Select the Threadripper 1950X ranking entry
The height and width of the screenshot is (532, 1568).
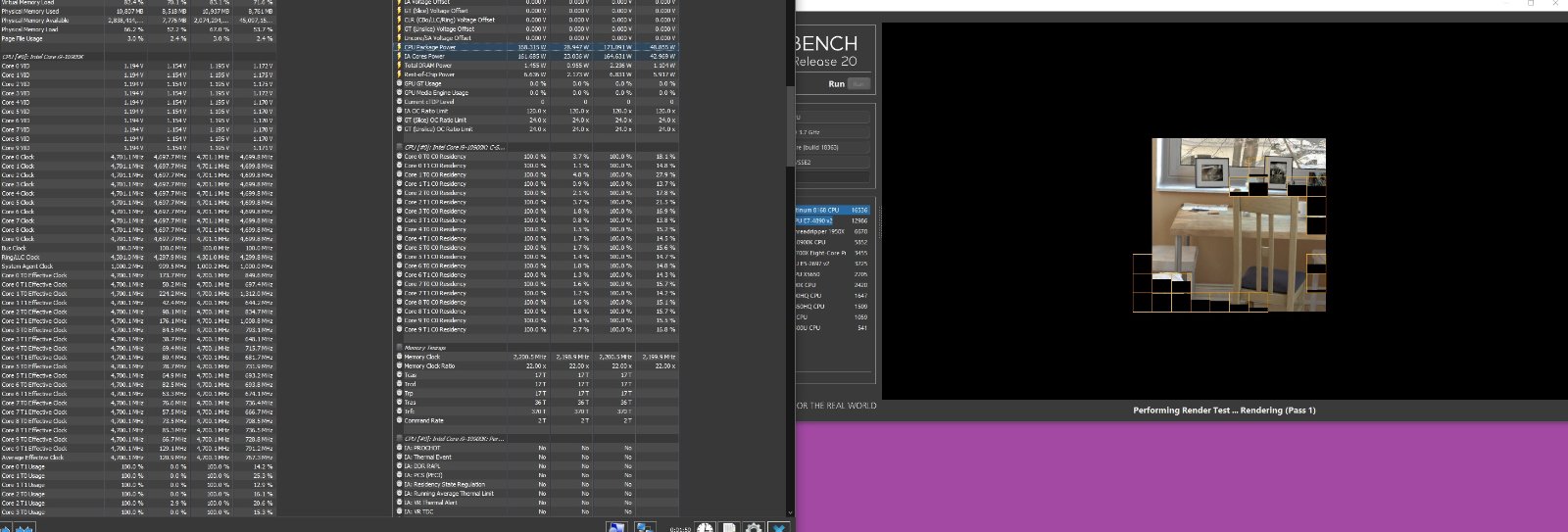click(832, 231)
